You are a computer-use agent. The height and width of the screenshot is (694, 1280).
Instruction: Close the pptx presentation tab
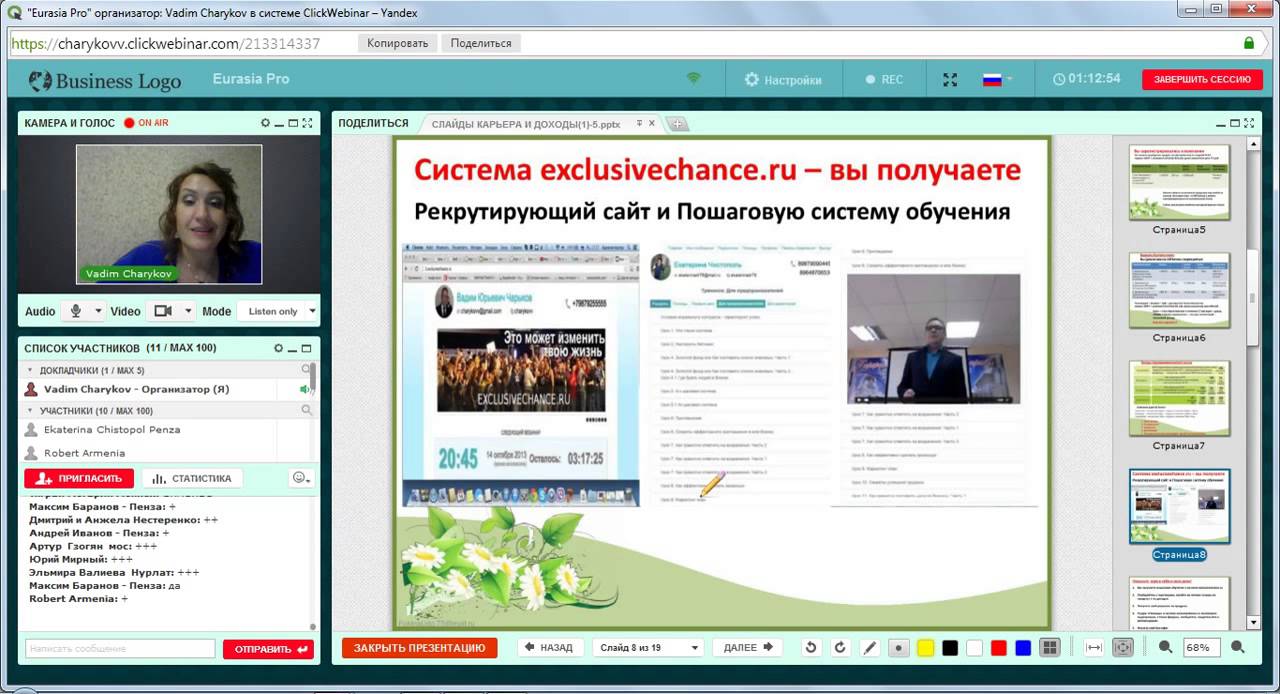(652, 123)
